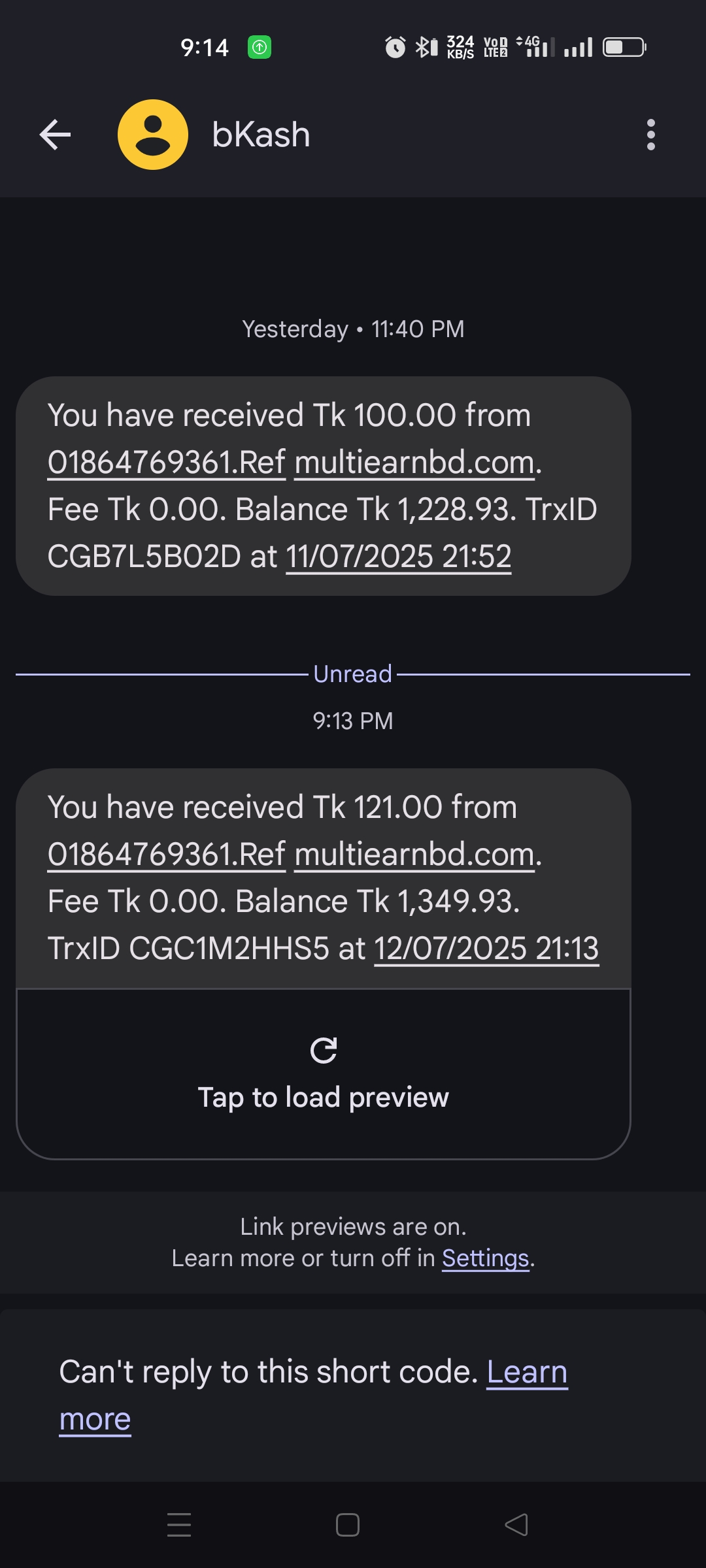Tap the 12/07/2025 21:13 date link

[486, 949]
